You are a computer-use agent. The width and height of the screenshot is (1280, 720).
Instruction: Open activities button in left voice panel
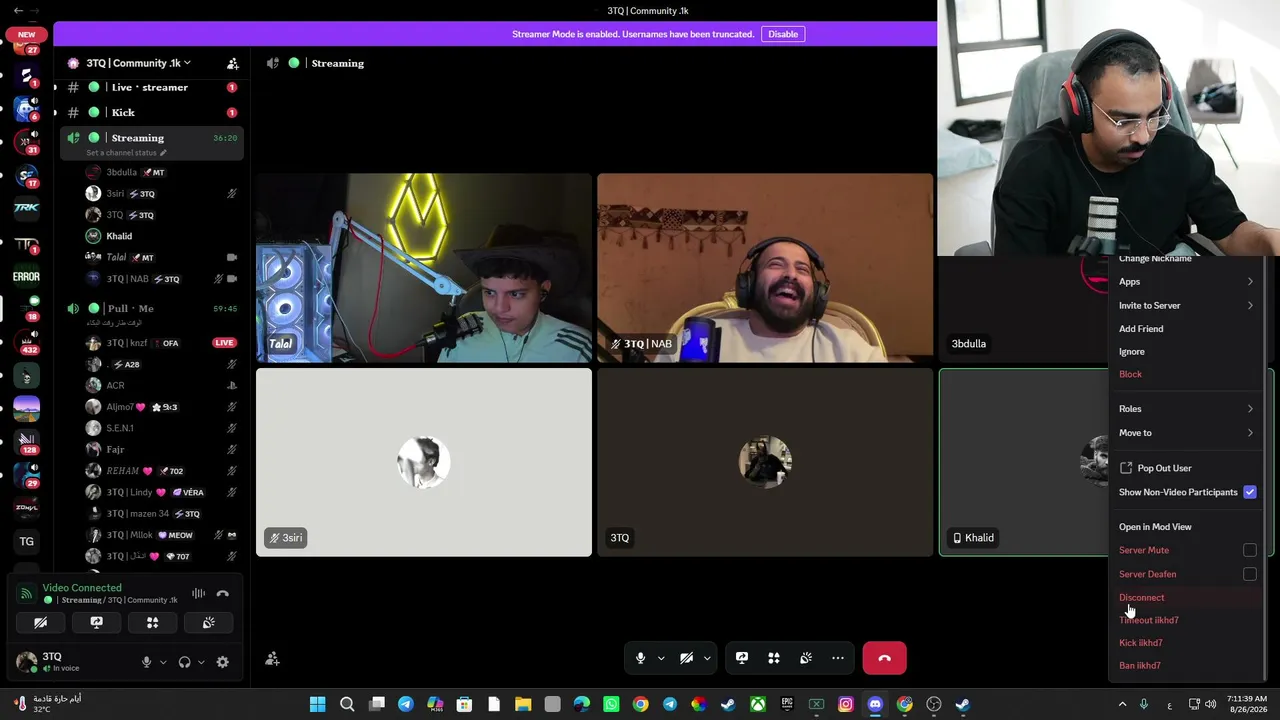coord(153,623)
